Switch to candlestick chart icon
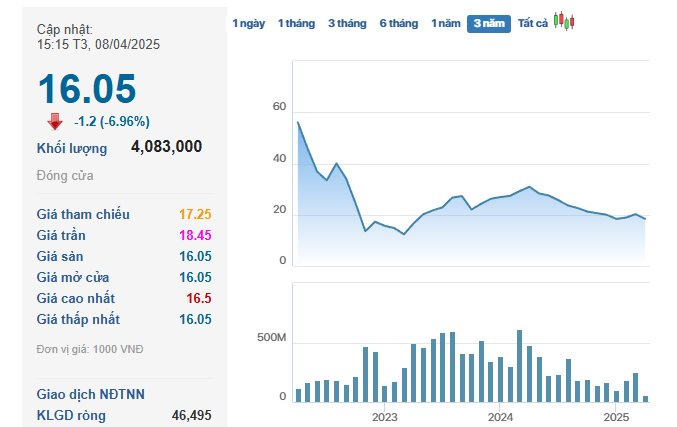This screenshot has width=677, height=427. coord(564,21)
